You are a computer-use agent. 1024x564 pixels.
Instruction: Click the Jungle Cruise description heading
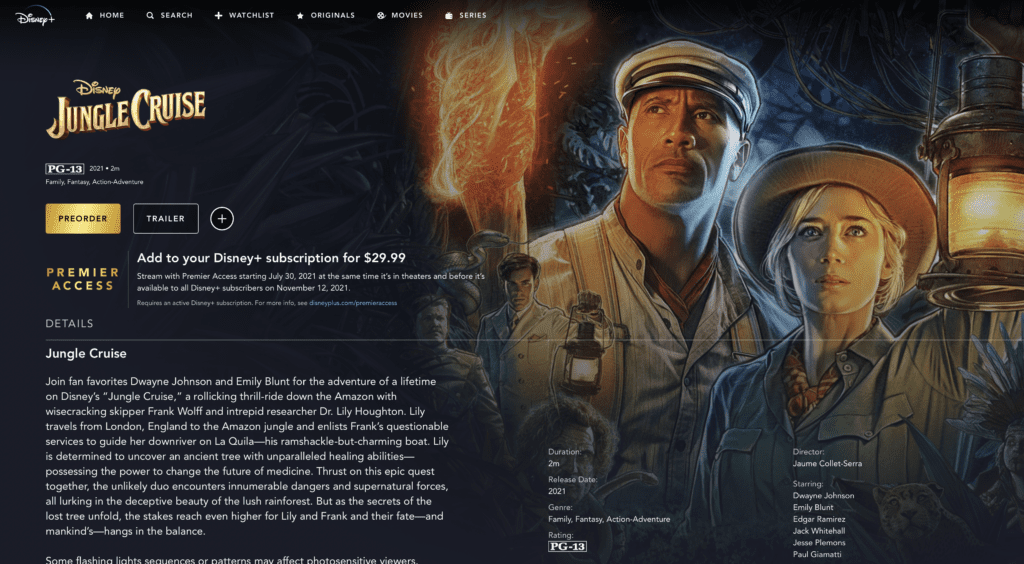click(x=86, y=354)
